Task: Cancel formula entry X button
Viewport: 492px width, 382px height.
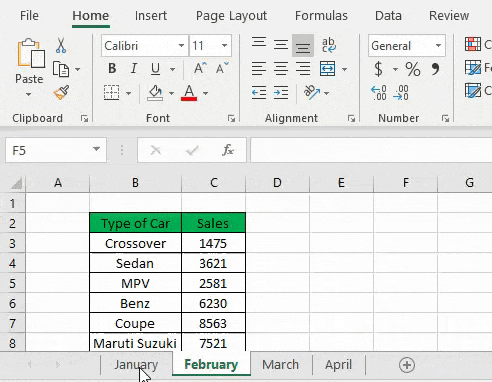Action: coord(156,150)
